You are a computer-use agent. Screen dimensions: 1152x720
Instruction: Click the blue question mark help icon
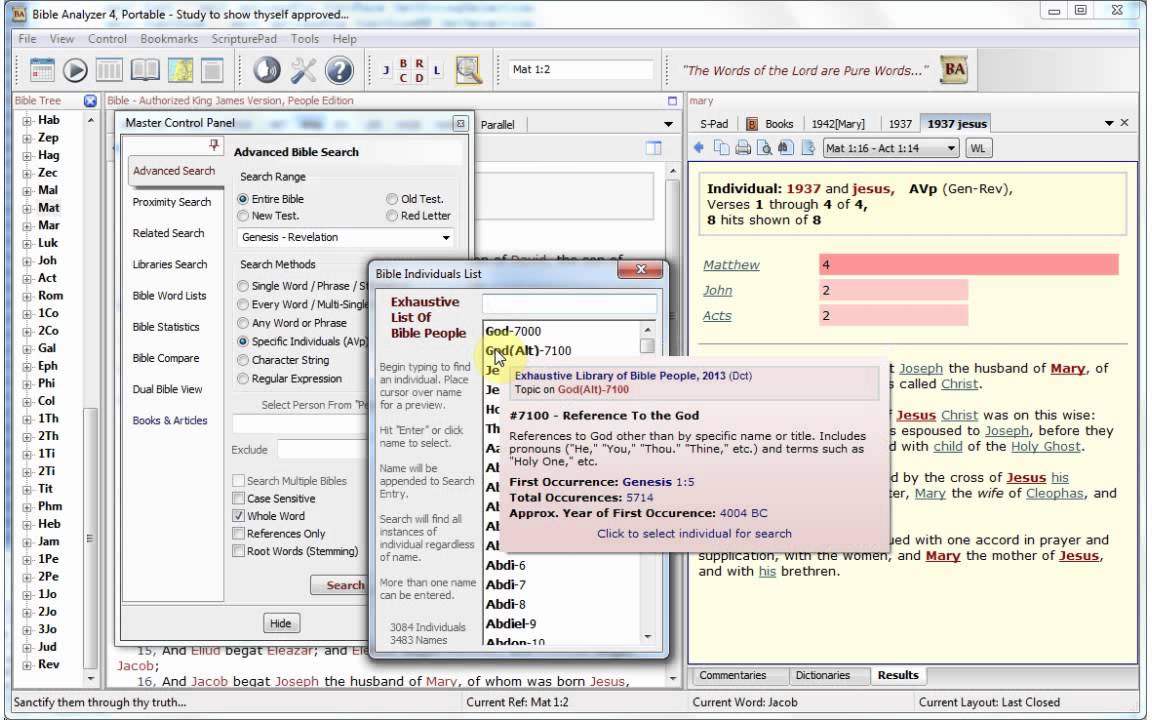(x=339, y=71)
